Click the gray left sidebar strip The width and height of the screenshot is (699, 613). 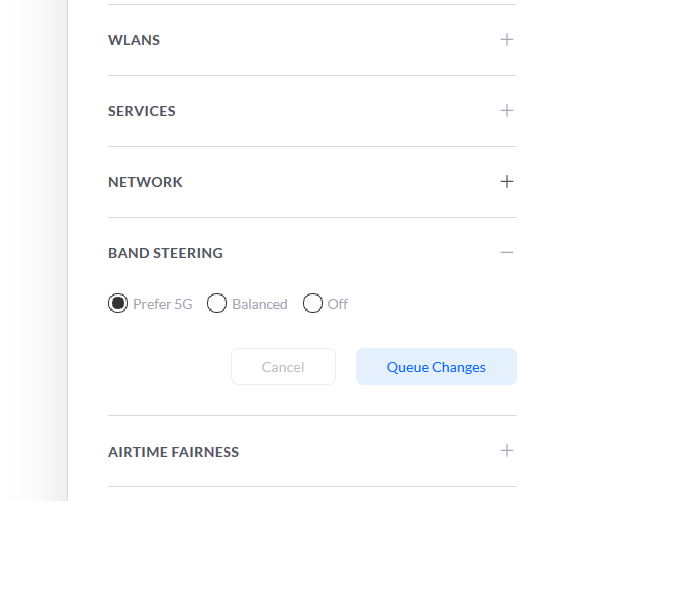(34, 250)
